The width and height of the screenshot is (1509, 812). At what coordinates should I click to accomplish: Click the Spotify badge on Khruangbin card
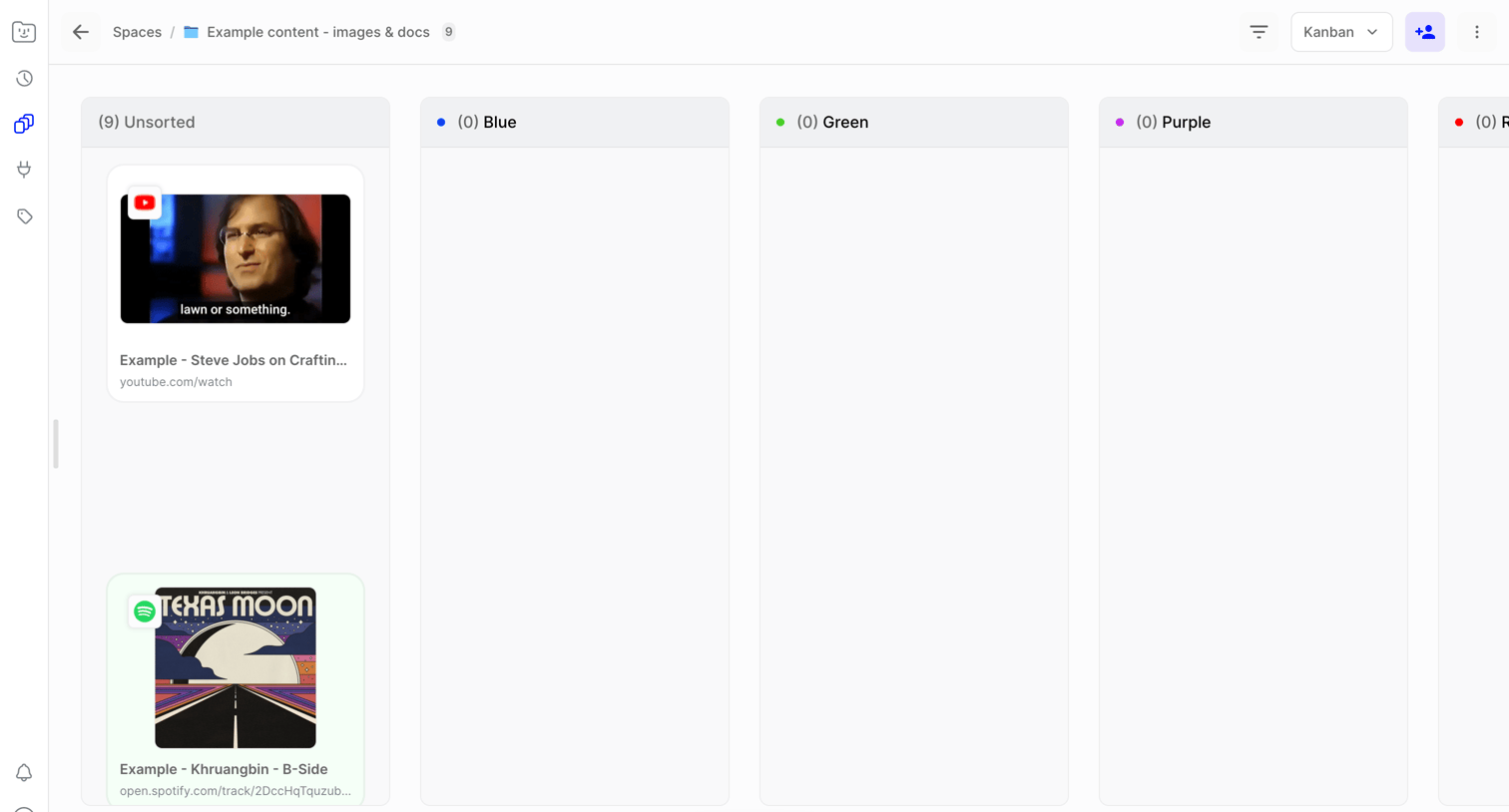pyautogui.click(x=145, y=610)
